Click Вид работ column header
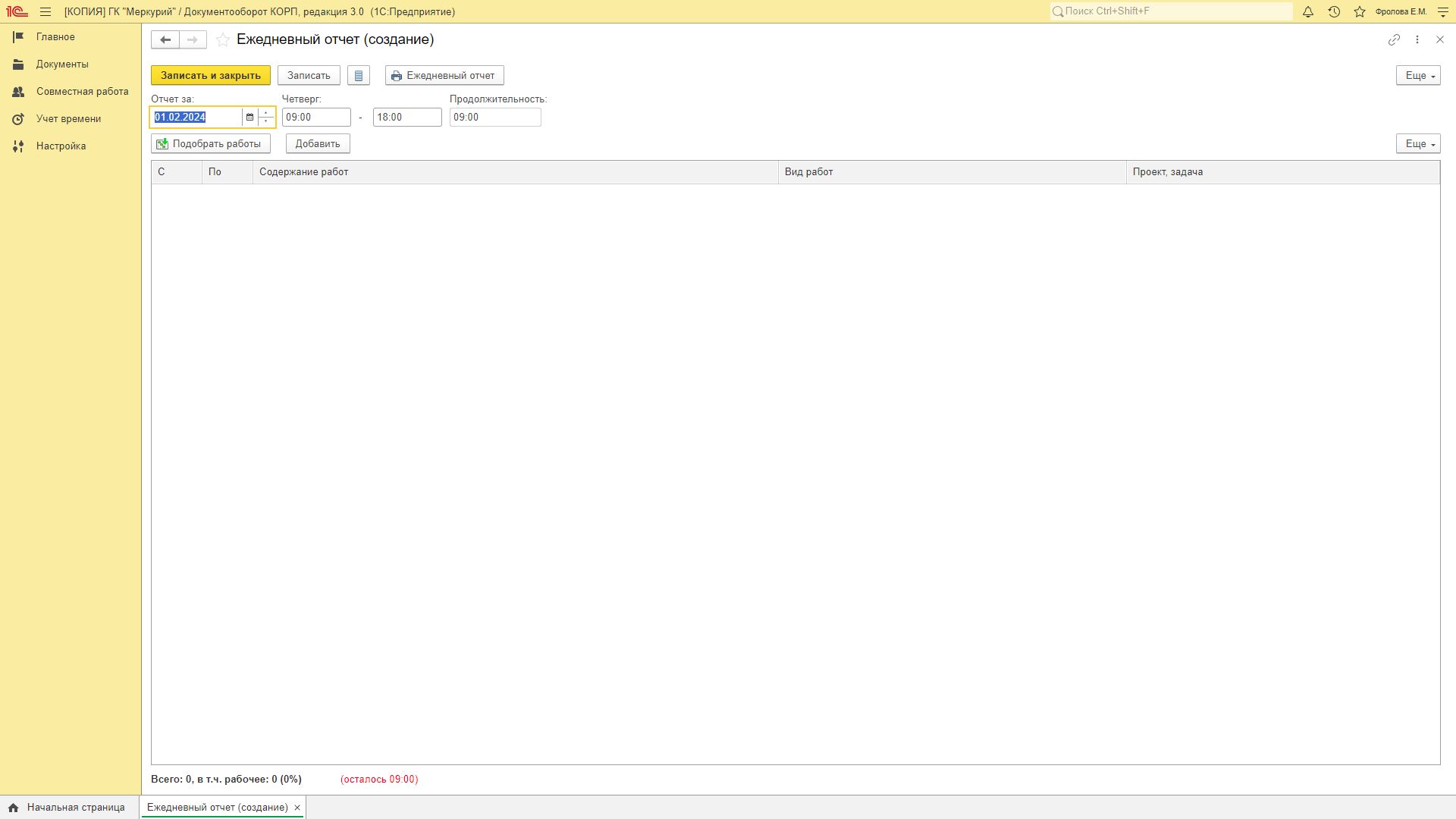The width and height of the screenshot is (1456, 819). [952, 172]
